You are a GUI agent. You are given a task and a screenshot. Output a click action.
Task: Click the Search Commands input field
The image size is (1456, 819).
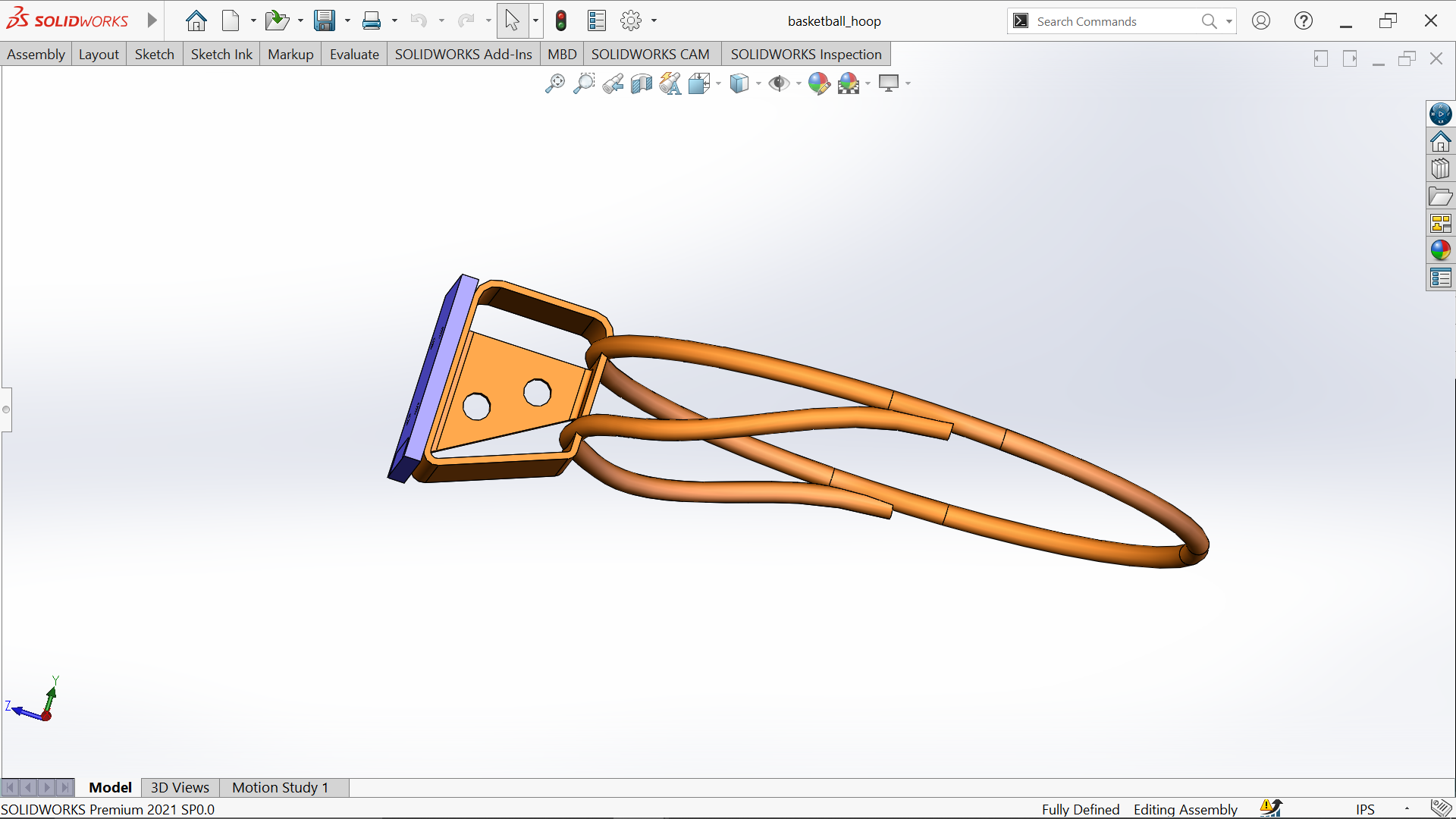point(1115,21)
